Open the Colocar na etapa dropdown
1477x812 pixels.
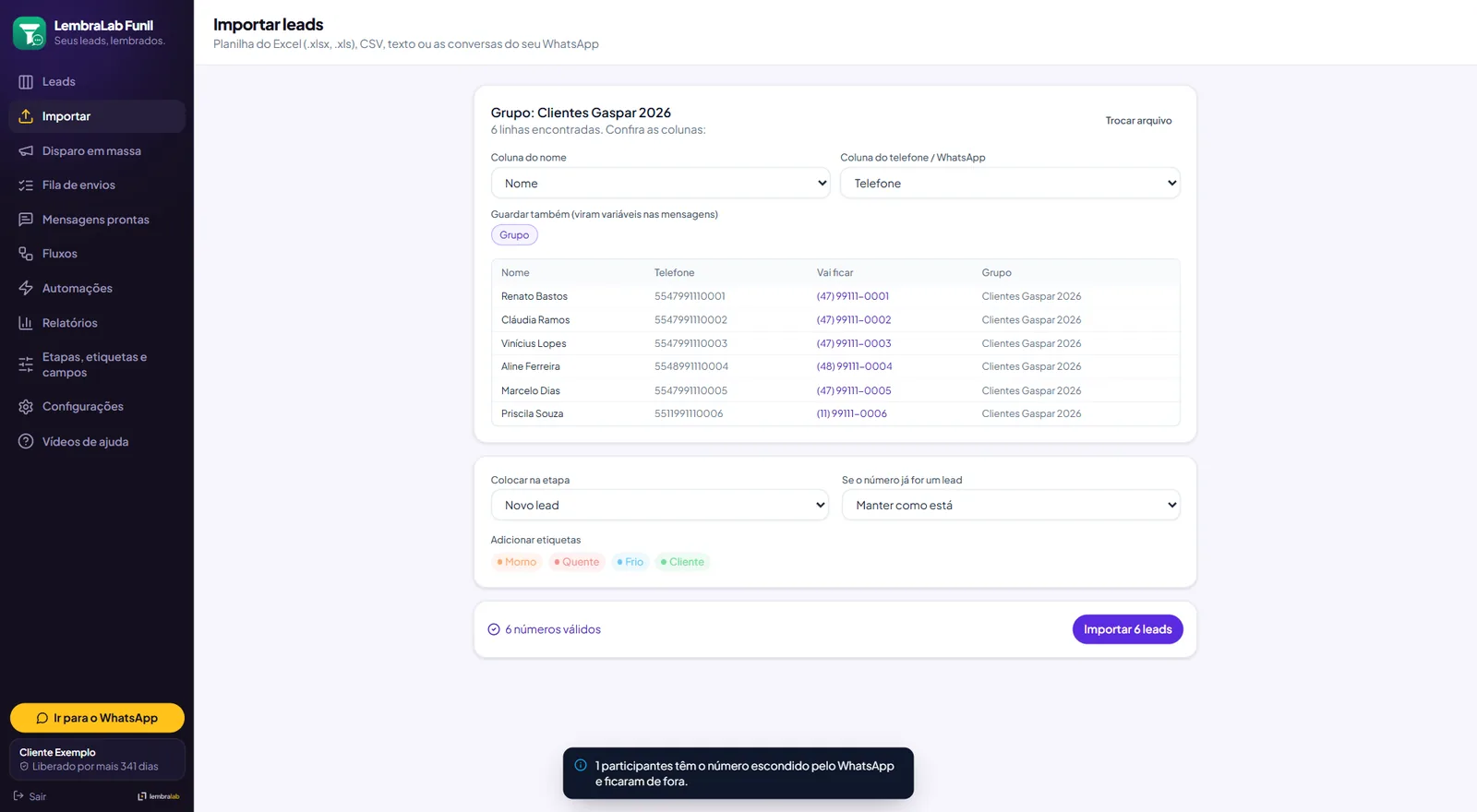(x=660, y=506)
